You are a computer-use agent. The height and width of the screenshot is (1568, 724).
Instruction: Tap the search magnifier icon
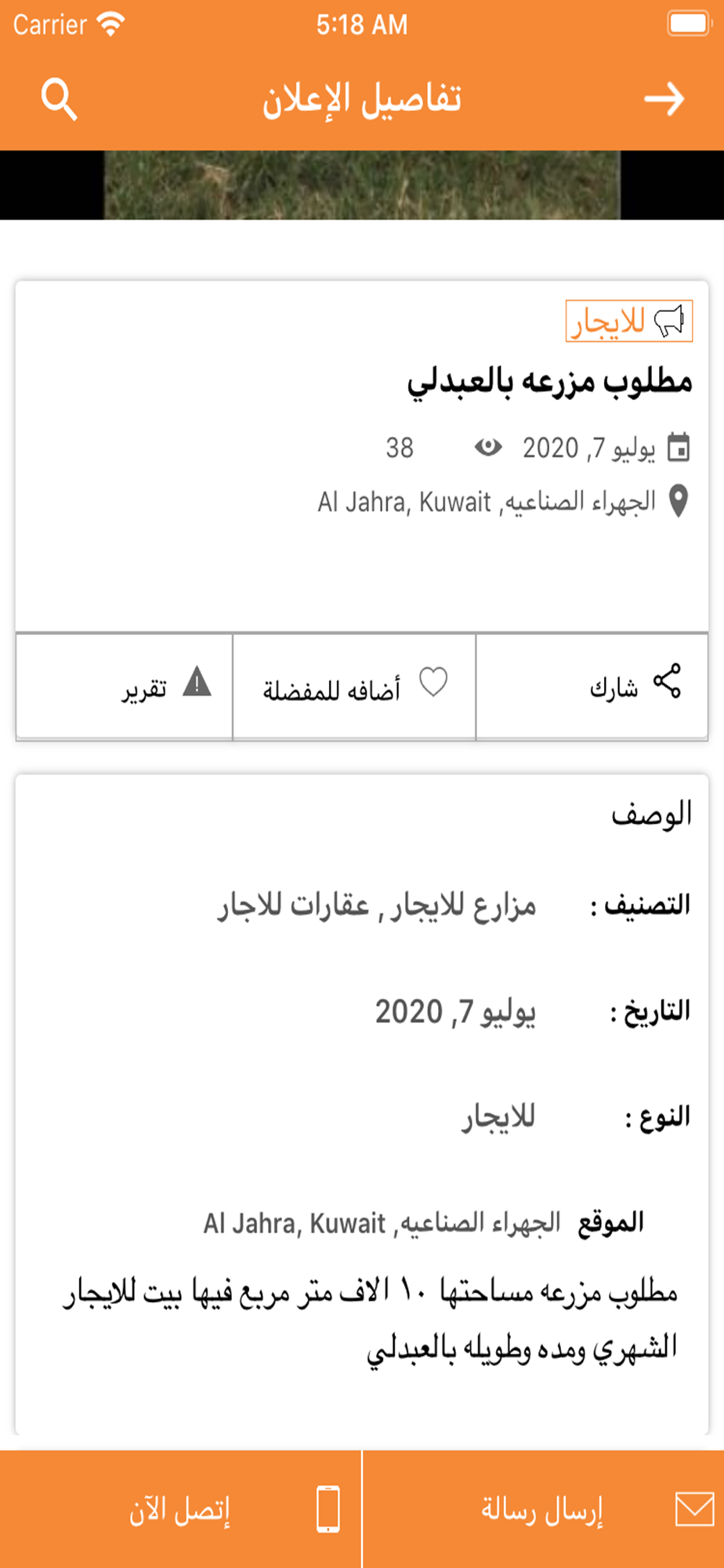click(x=59, y=100)
